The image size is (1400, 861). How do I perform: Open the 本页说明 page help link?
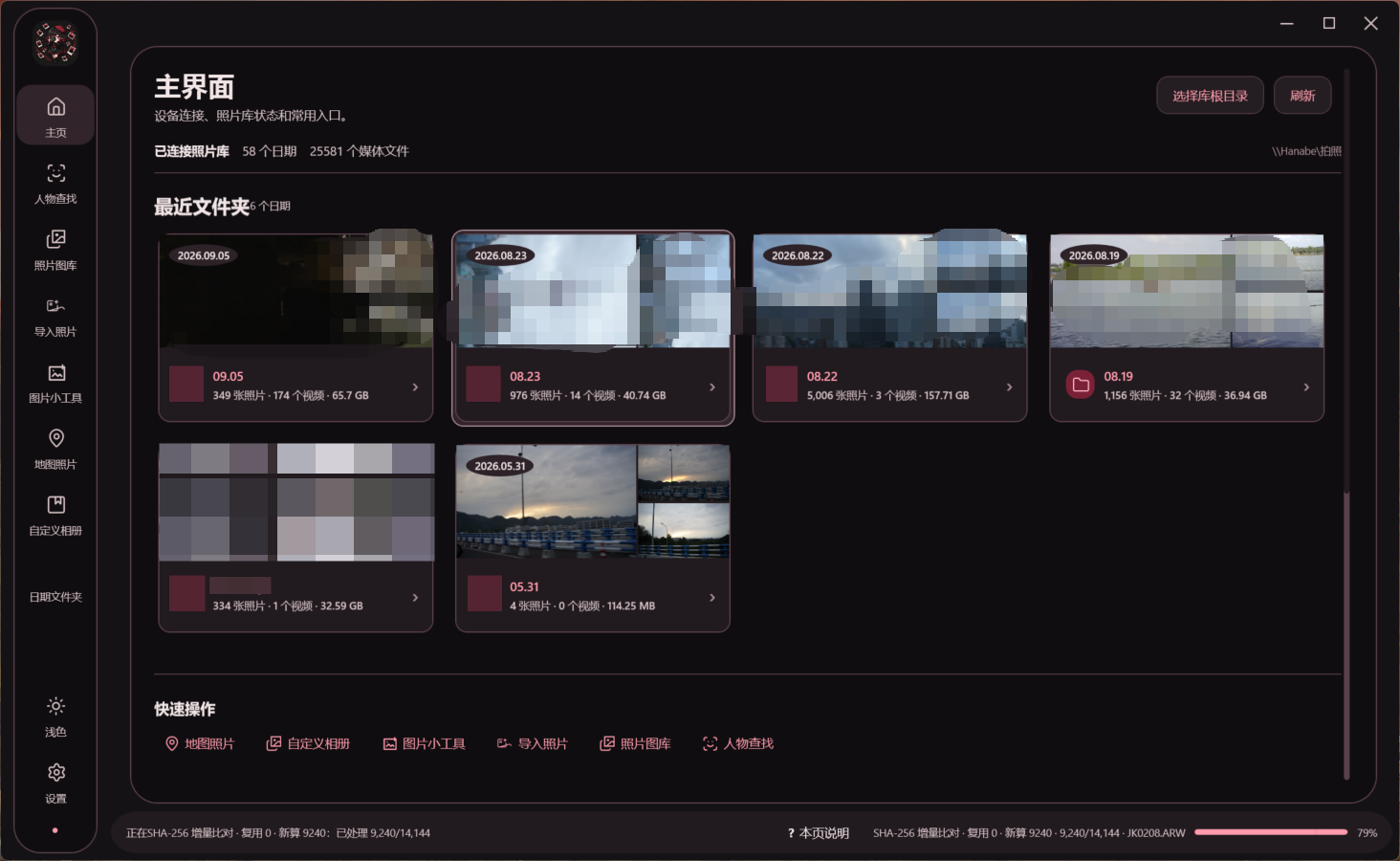[x=818, y=833]
